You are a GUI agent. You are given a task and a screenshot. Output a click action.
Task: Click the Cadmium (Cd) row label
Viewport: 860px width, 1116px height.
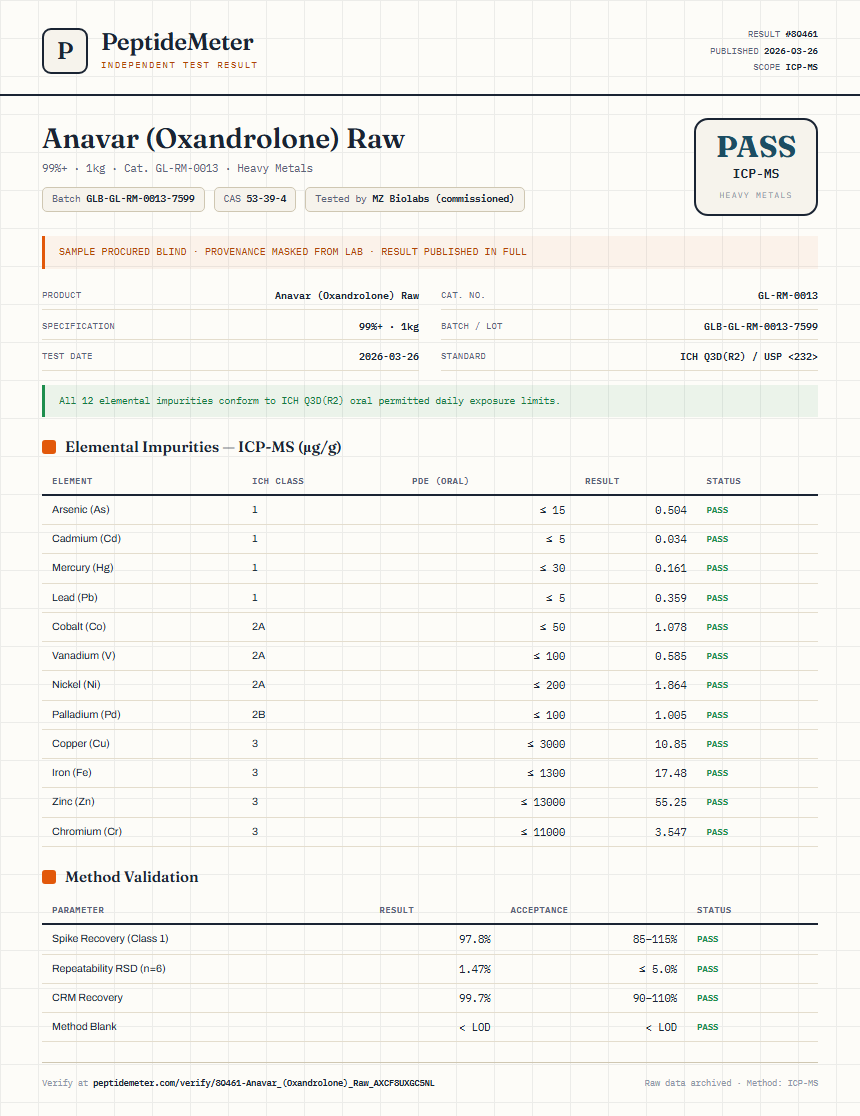pos(86,539)
